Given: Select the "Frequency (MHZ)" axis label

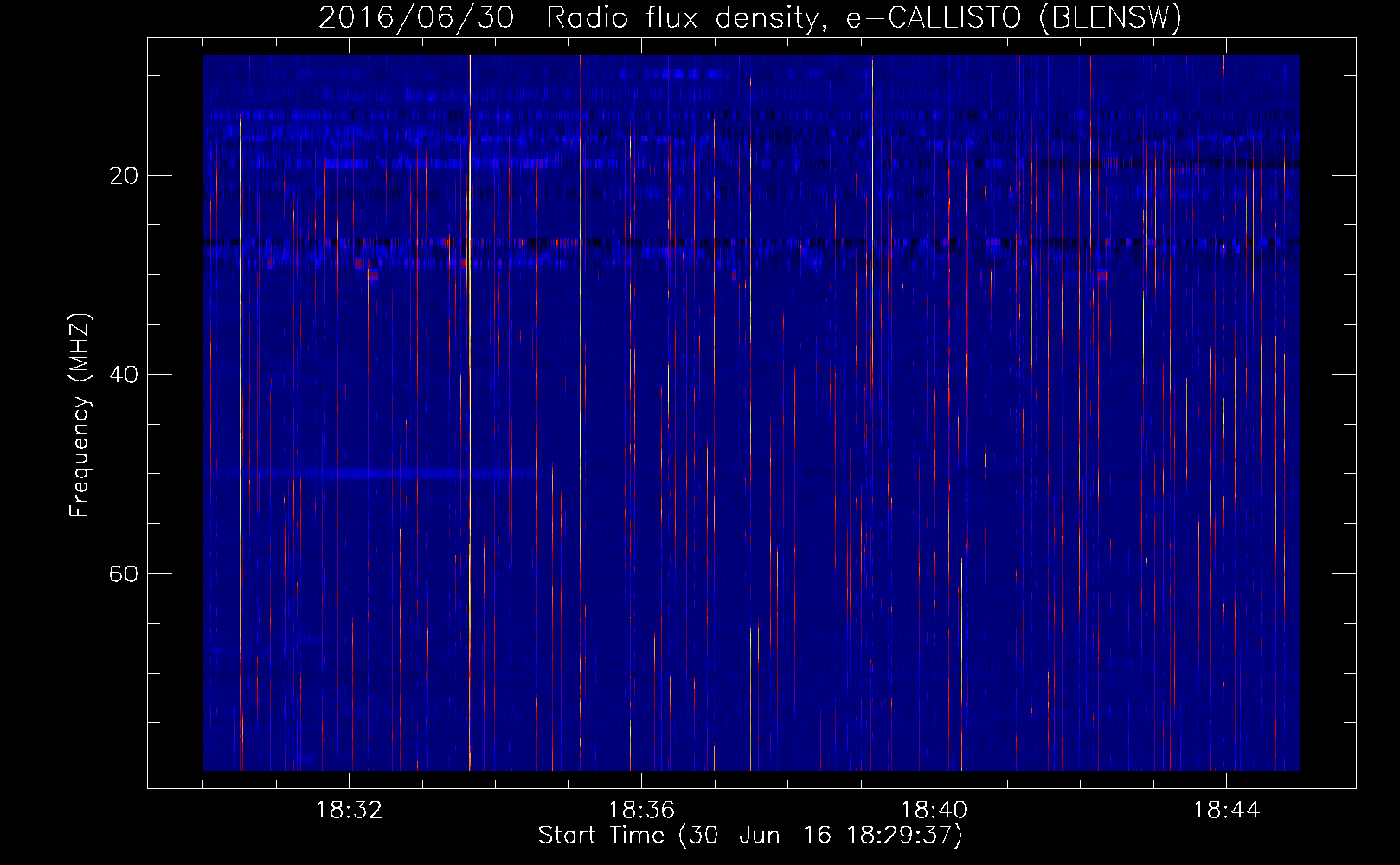Looking at the screenshot, I should 80,415.
